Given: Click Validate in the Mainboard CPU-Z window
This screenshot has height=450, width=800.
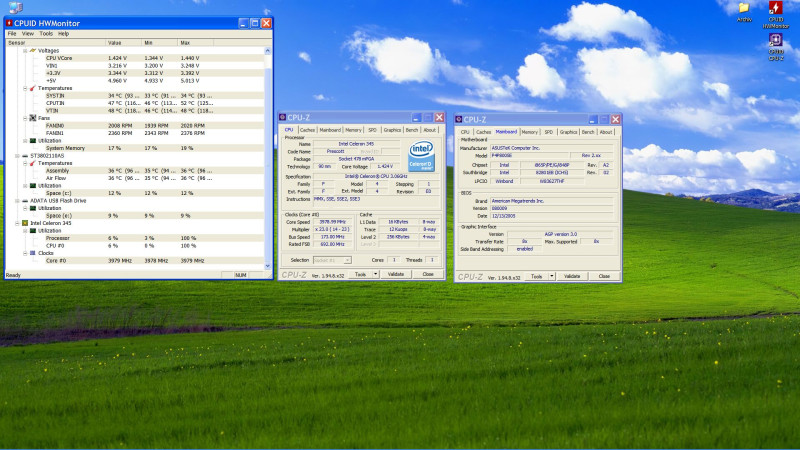Looking at the screenshot, I should [572, 276].
